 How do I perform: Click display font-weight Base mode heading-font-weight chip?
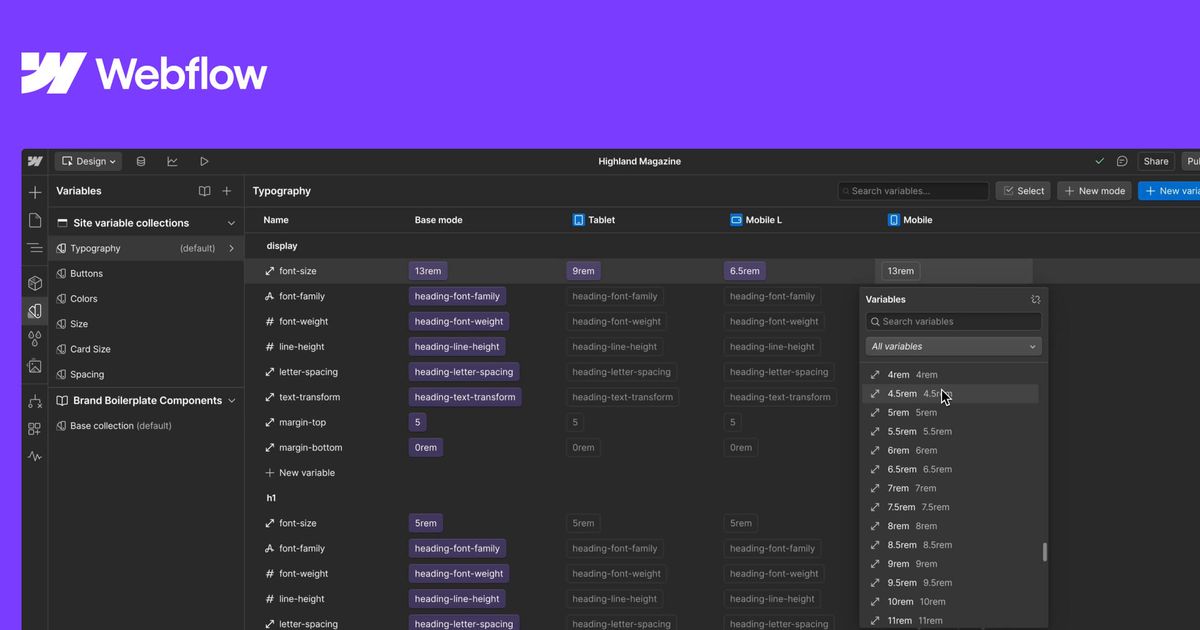click(459, 321)
